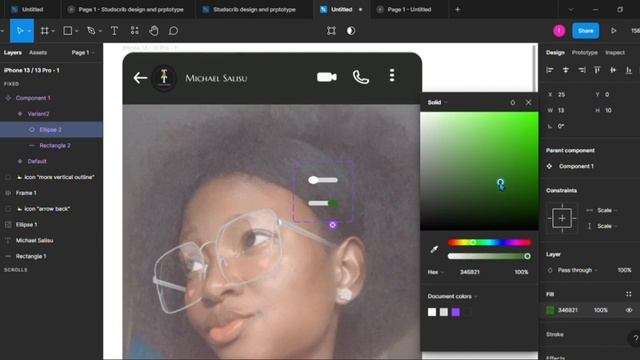Open the help question mark button
The image size is (640, 360).
tap(635, 338)
